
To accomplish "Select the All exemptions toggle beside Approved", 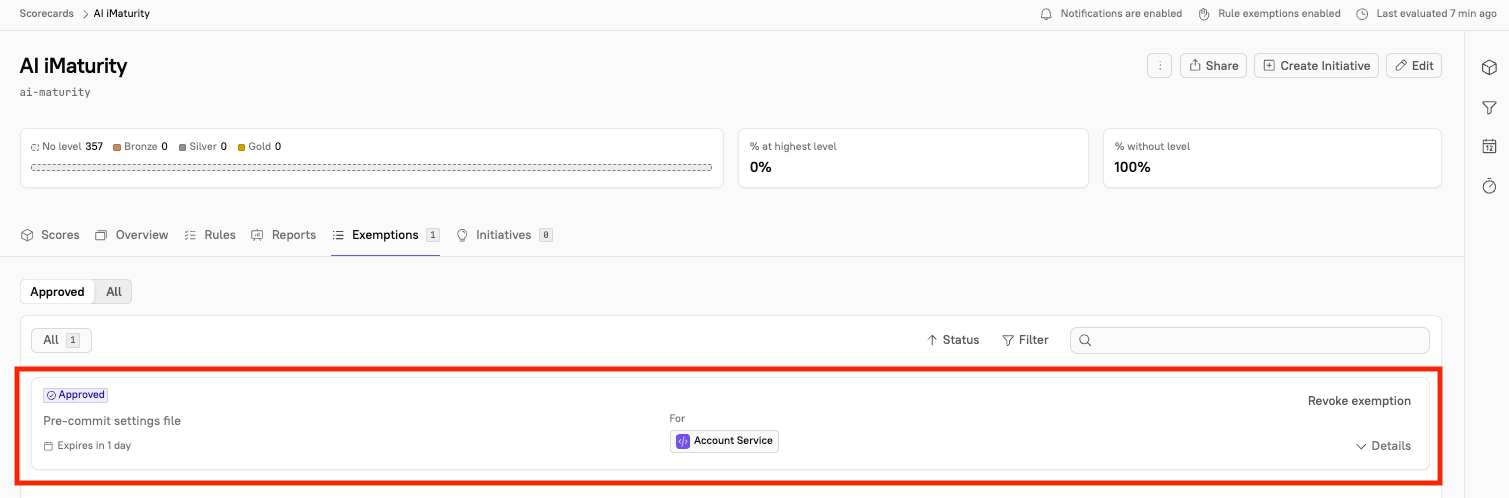I will pos(114,292).
